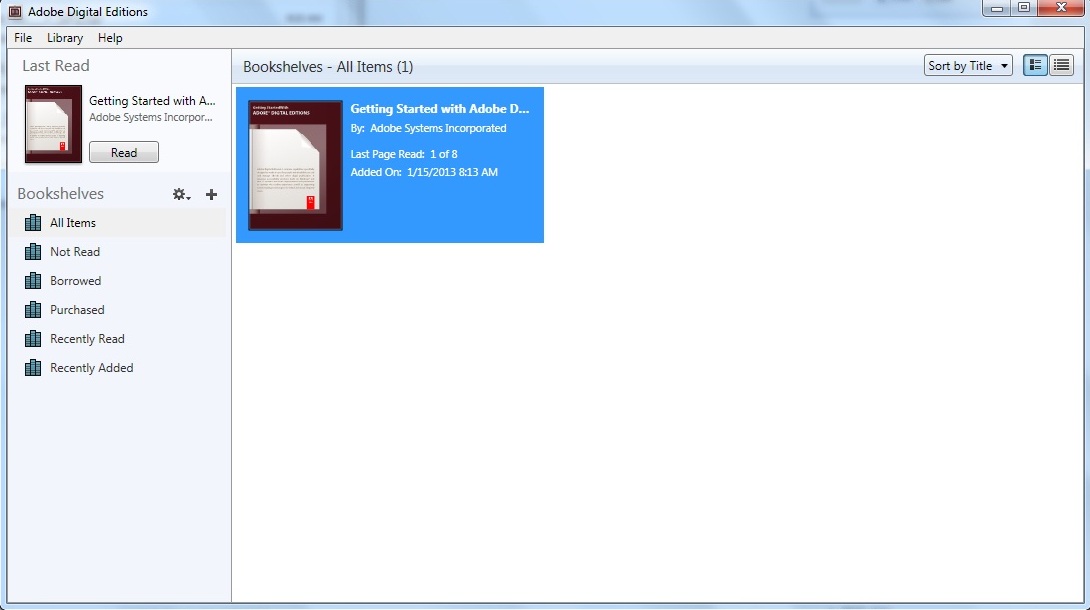Image resolution: width=1090 pixels, height=610 pixels.
Task: Click 'Adobe Systems Incorpor...' in Last Read
Action: (x=151, y=117)
